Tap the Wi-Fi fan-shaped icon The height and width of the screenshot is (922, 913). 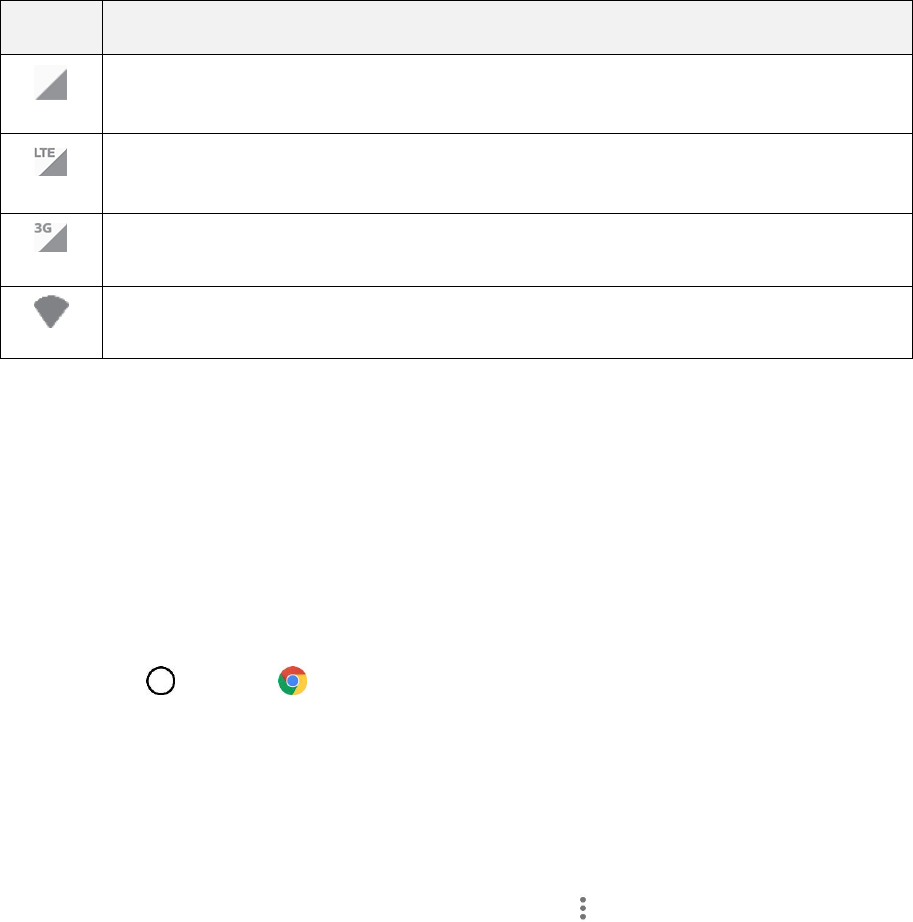pyautogui.click(x=51, y=315)
